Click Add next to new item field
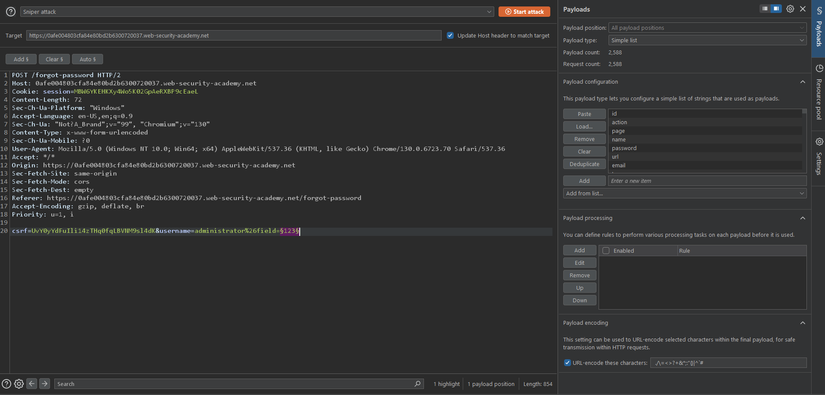Viewport: 825px width, 395px height. [584, 180]
